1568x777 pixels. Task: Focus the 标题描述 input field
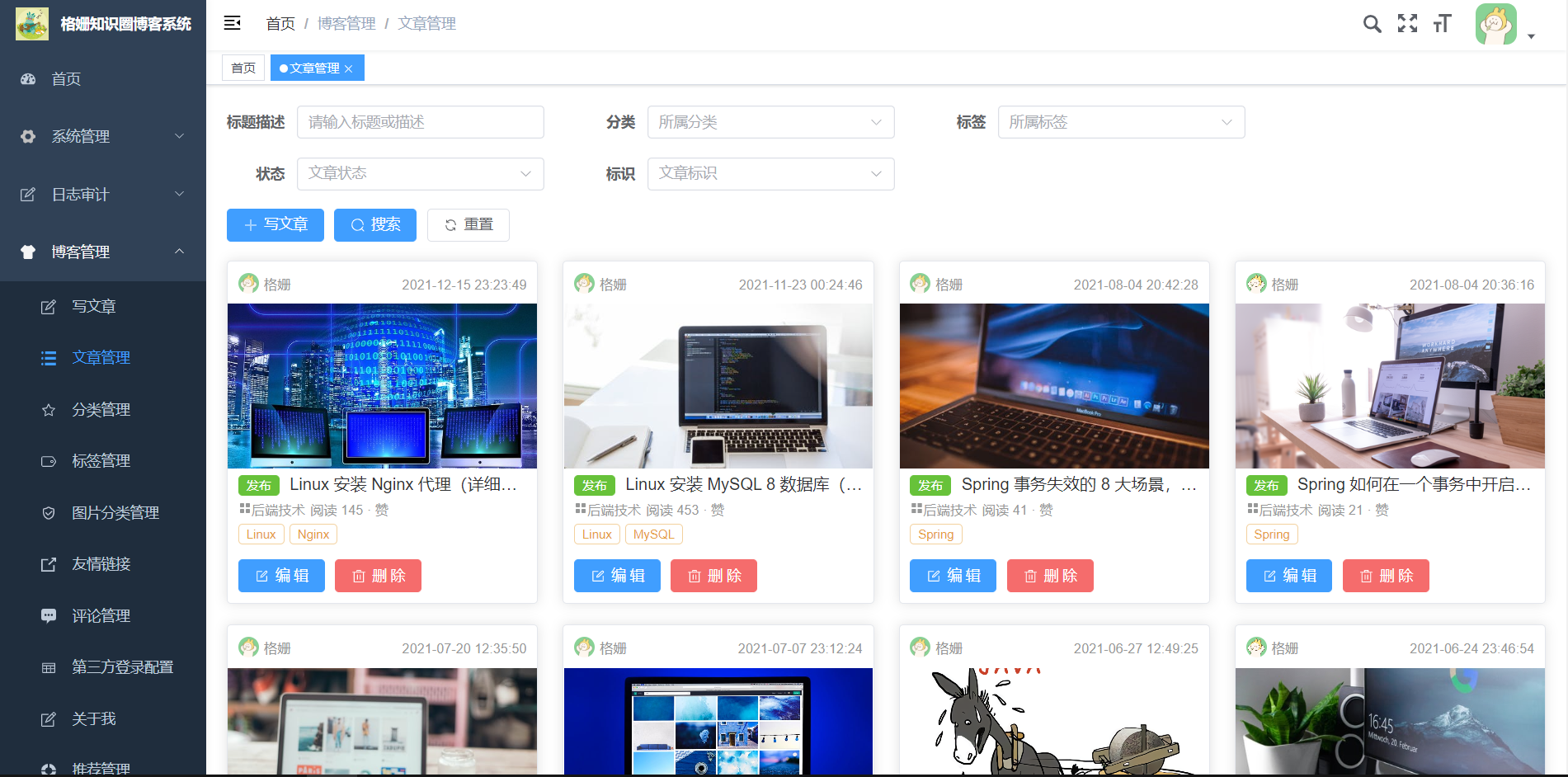pos(421,122)
